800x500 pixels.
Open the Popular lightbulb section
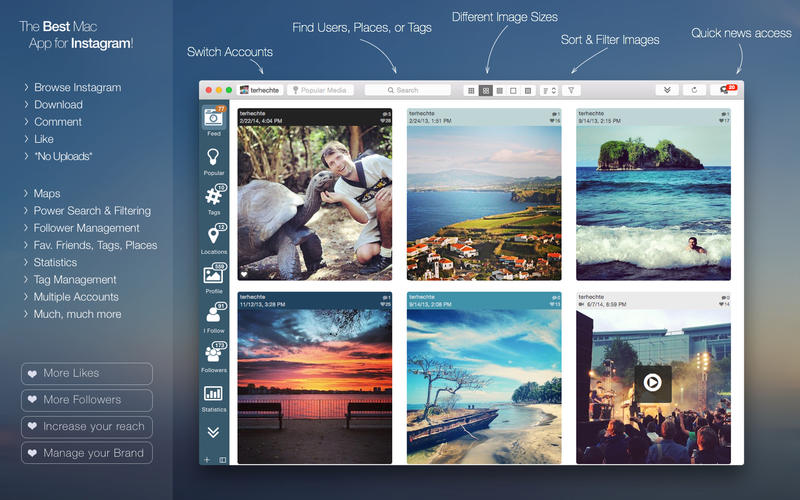(x=214, y=159)
